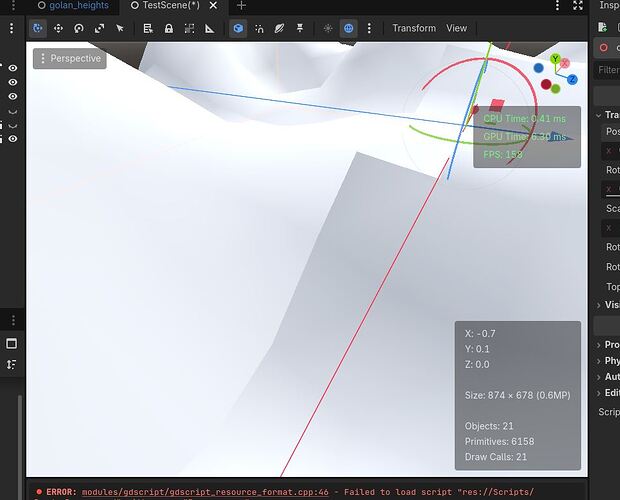Click the red circle node icon in Inspector
This screenshot has height=500, width=620.
604,48
